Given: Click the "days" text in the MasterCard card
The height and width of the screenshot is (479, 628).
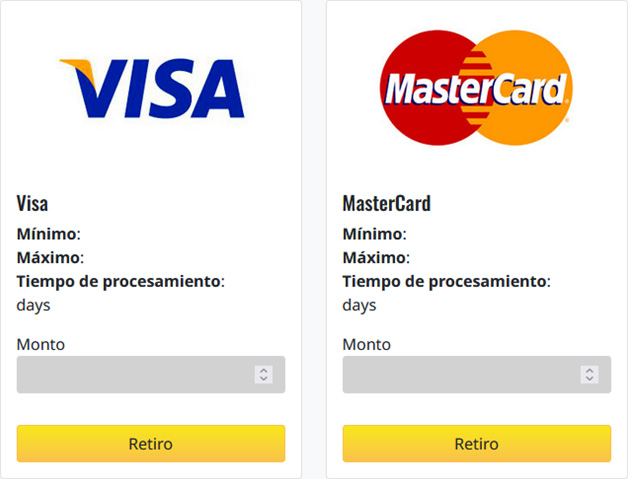Looking at the screenshot, I should pos(359,305).
